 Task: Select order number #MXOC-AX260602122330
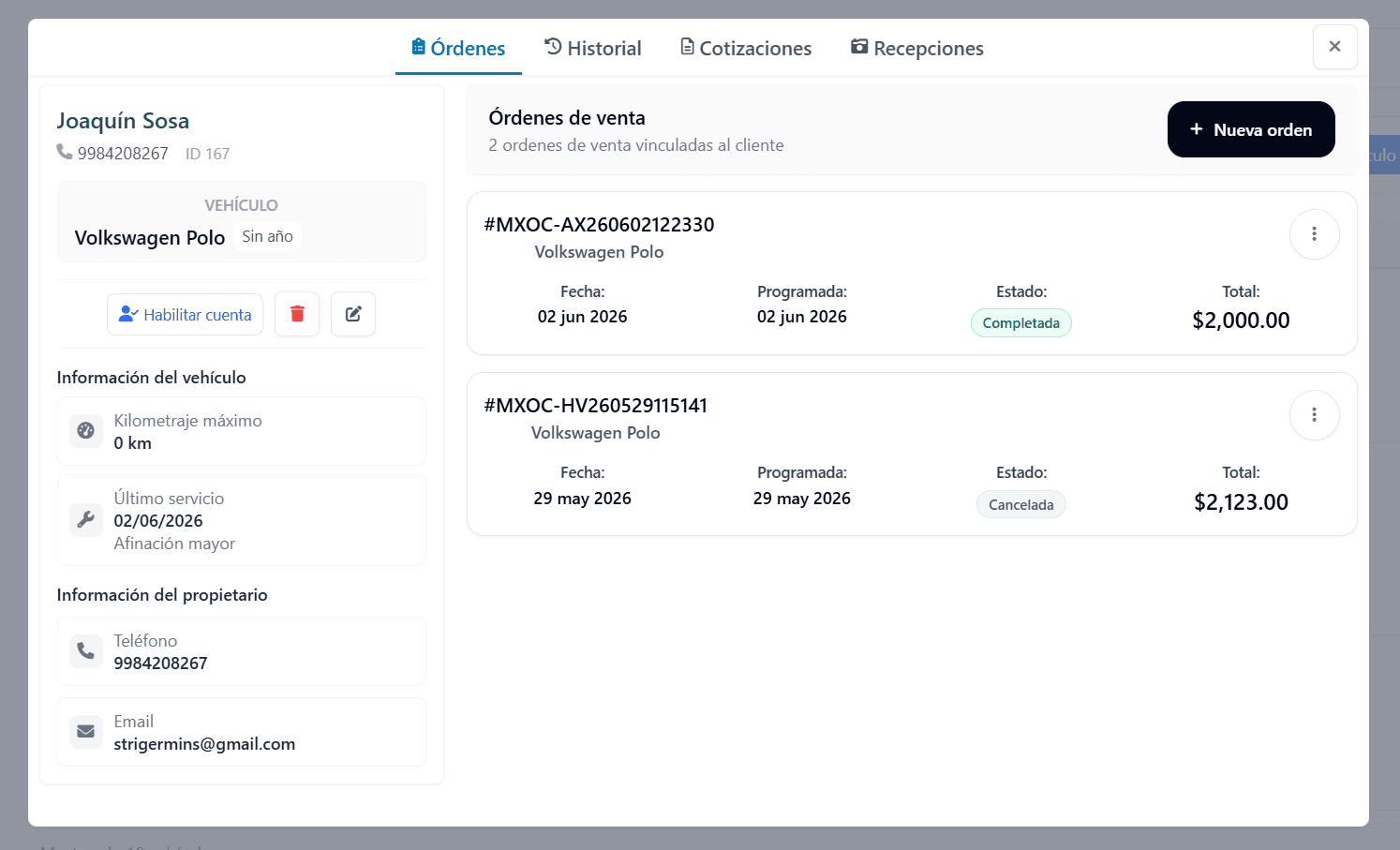point(599,225)
